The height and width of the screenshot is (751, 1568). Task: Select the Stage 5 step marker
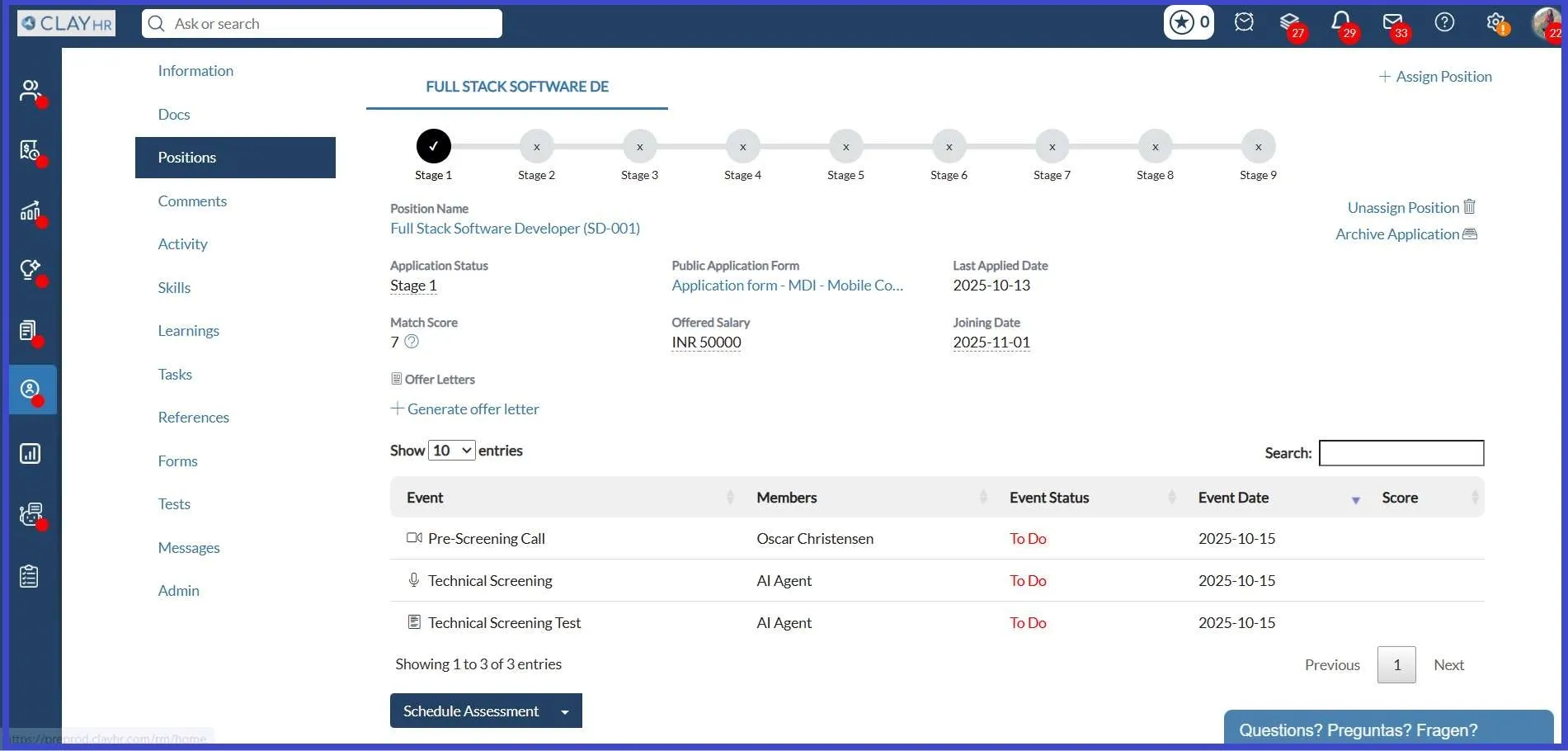point(845,147)
